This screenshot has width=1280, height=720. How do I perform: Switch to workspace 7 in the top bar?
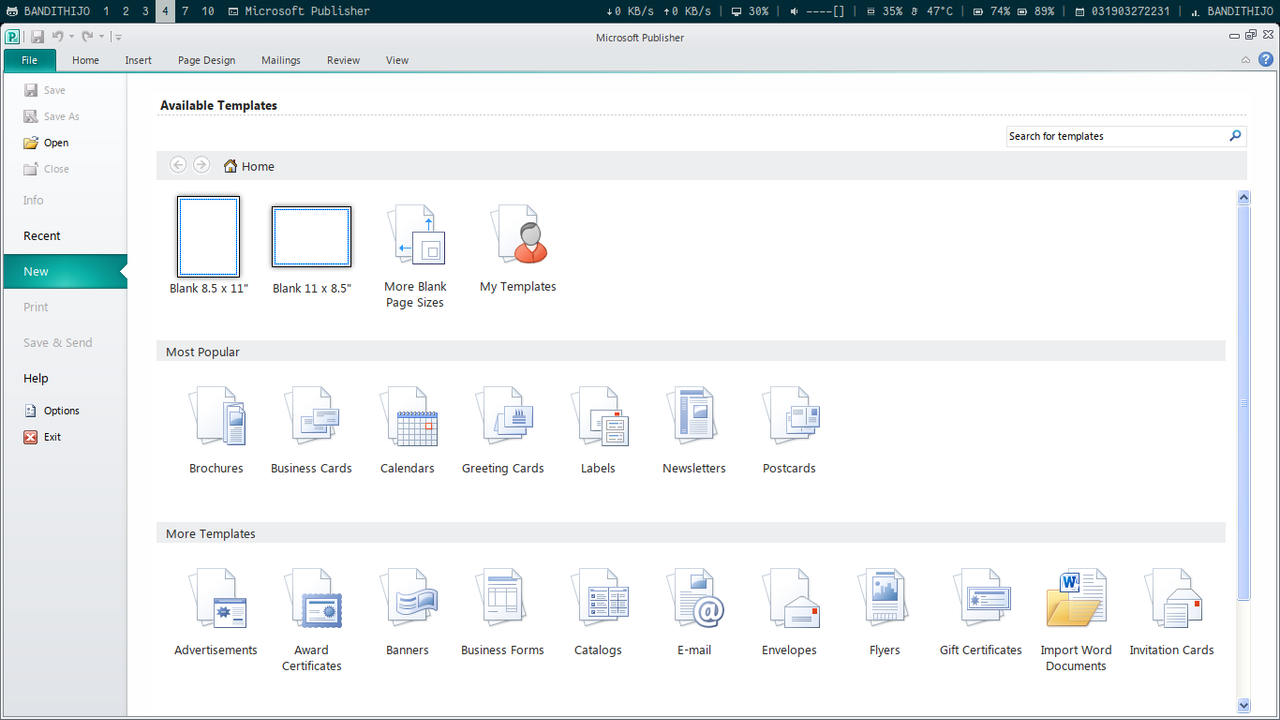[x=185, y=11]
